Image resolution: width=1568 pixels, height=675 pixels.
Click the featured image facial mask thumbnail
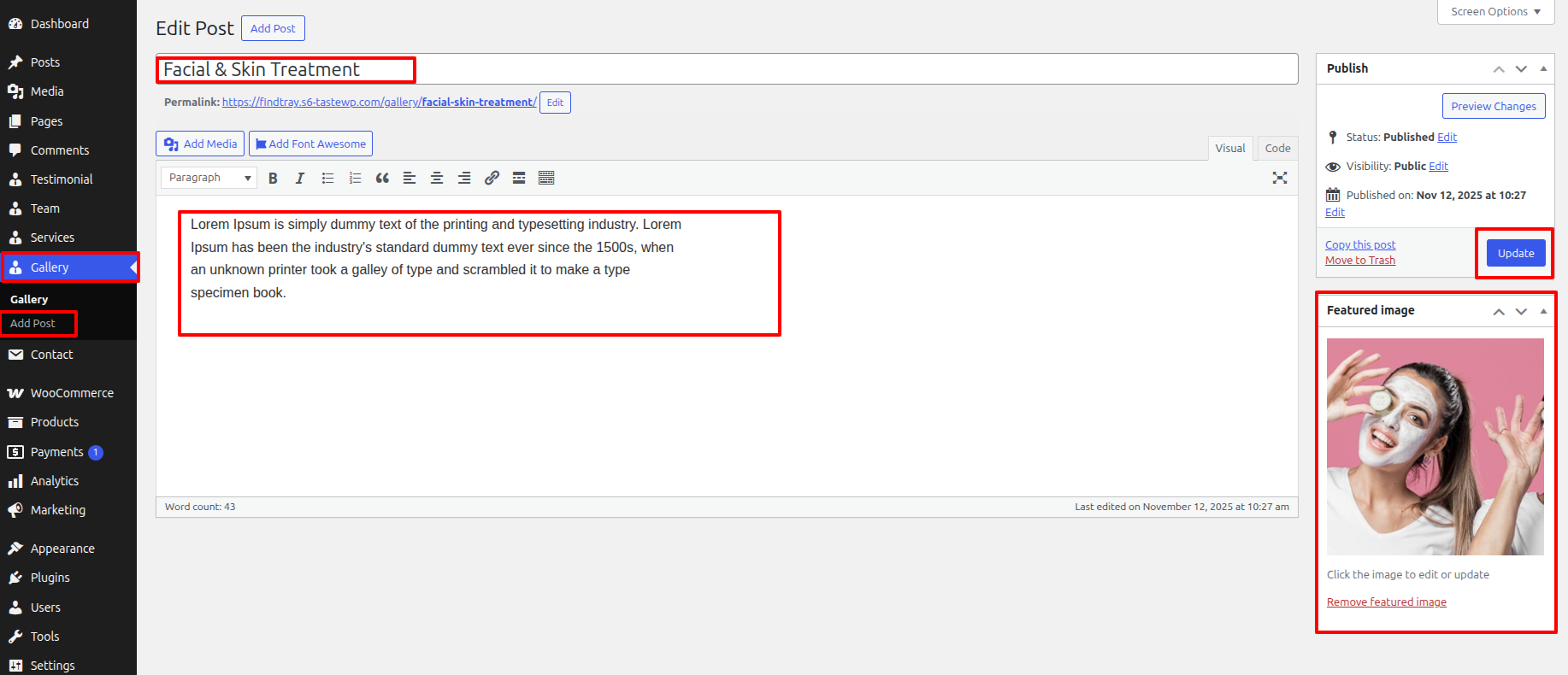(x=1435, y=446)
